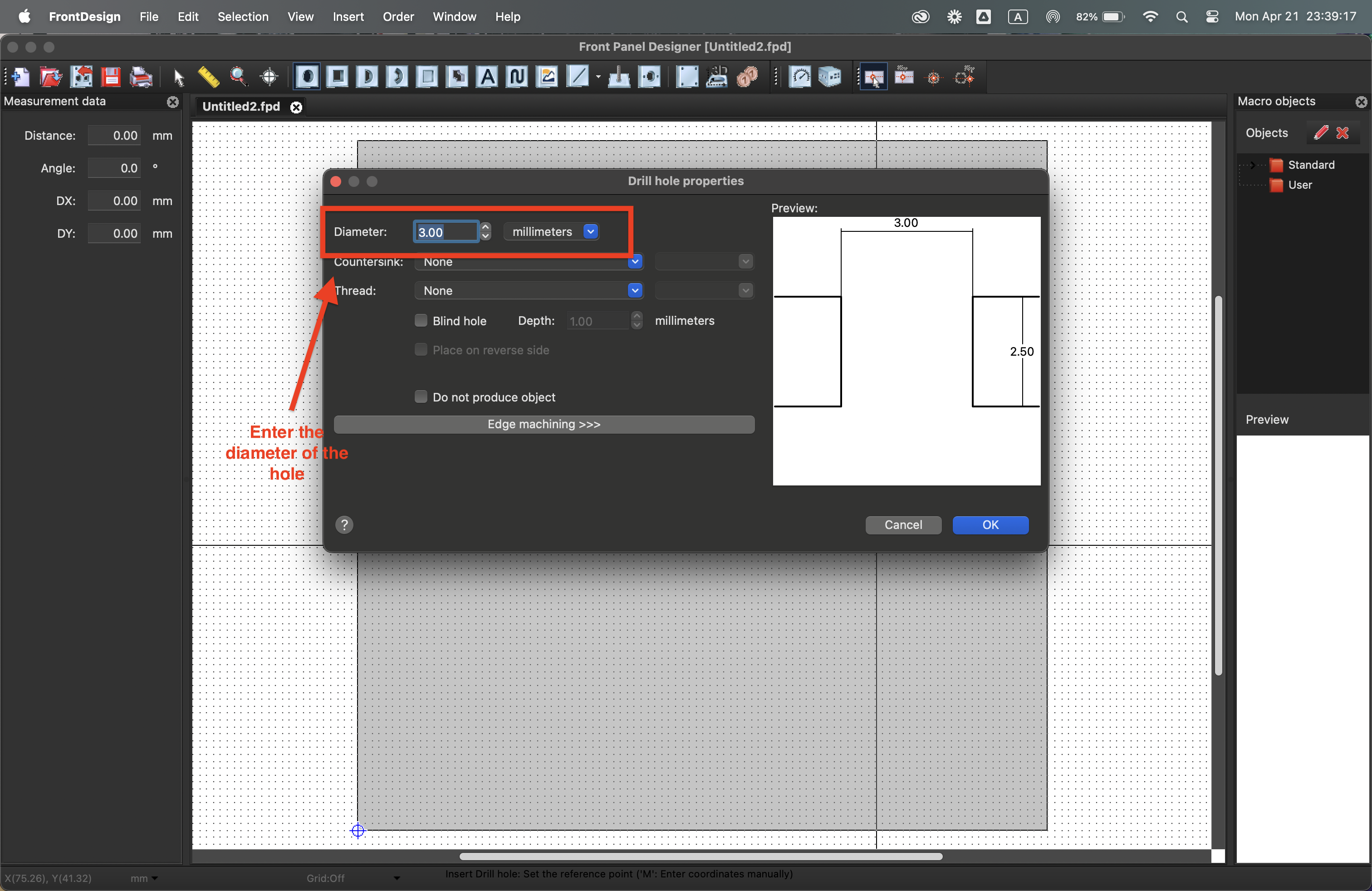This screenshot has width=1372, height=891.
Task: Click the crosshair origin tool
Action: pyautogui.click(x=269, y=77)
